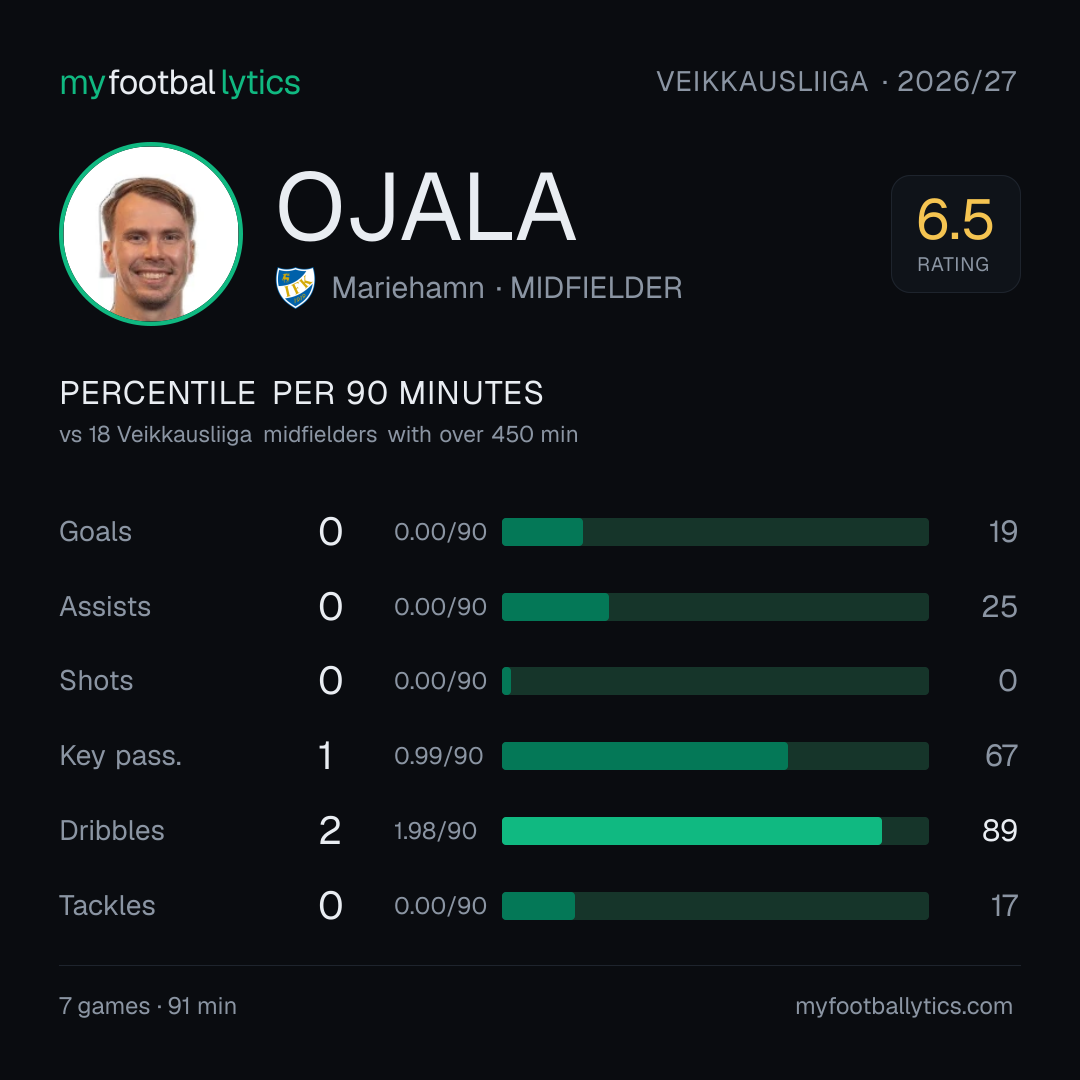Click the 89 percentile value for Dribbles
This screenshot has height=1080, width=1080.
click(x=999, y=831)
